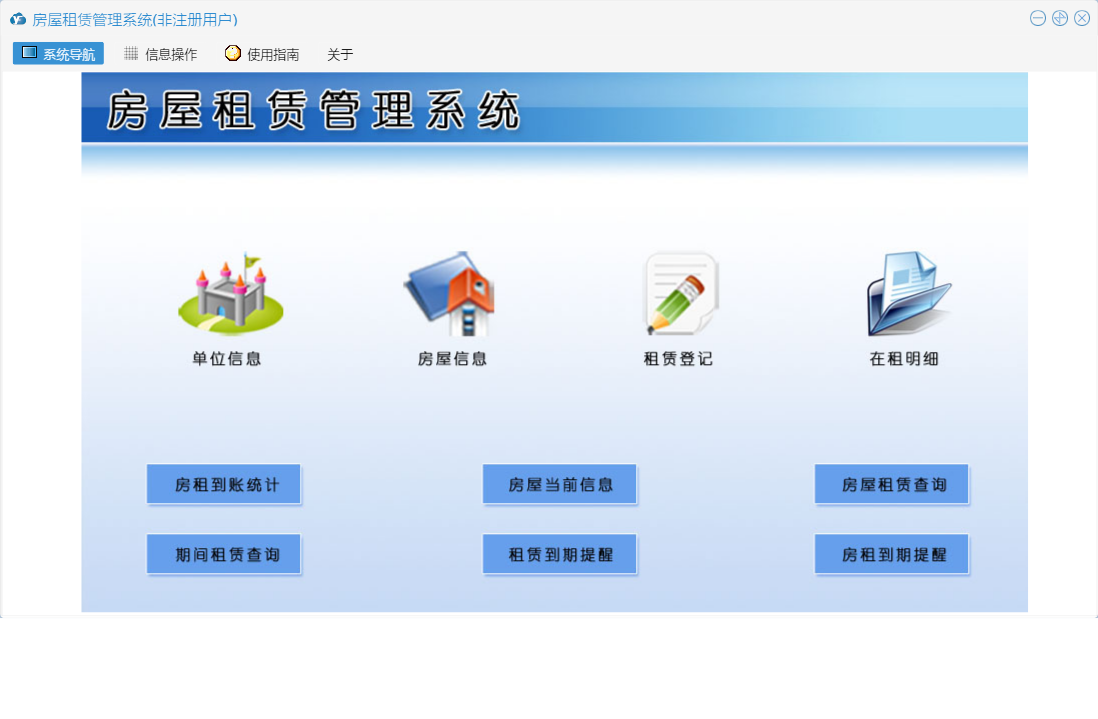1098x719 pixels.
Task: Open the 租赁登记 pencil icon
Action: point(681,293)
